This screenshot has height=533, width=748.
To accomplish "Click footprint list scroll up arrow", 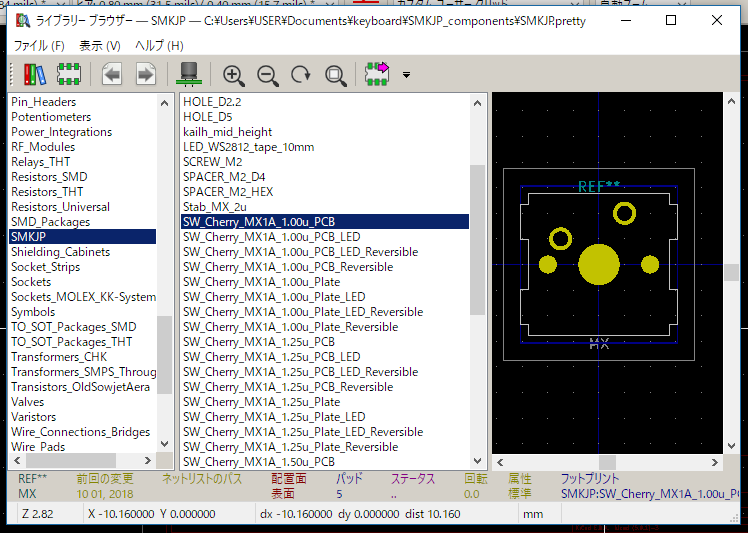I will [477, 103].
